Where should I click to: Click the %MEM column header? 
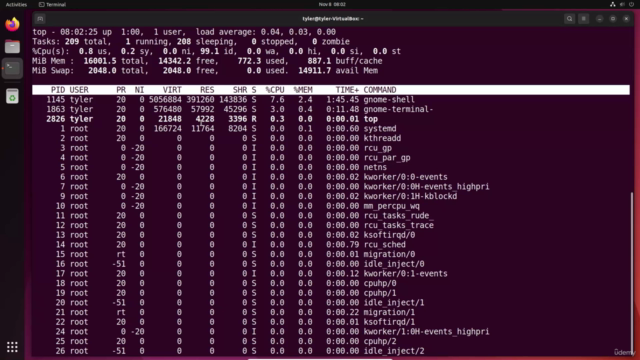point(302,90)
